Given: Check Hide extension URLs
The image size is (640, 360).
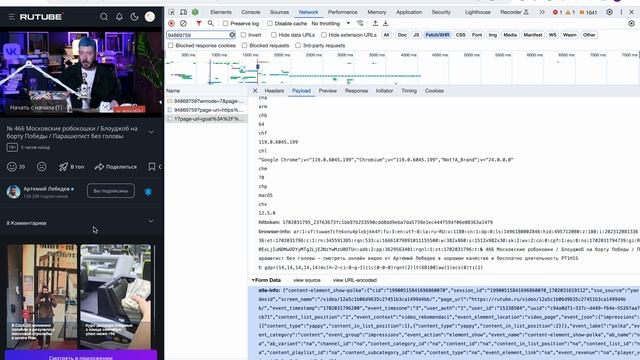Looking at the screenshot, I should pyautogui.click(x=324, y=35).
